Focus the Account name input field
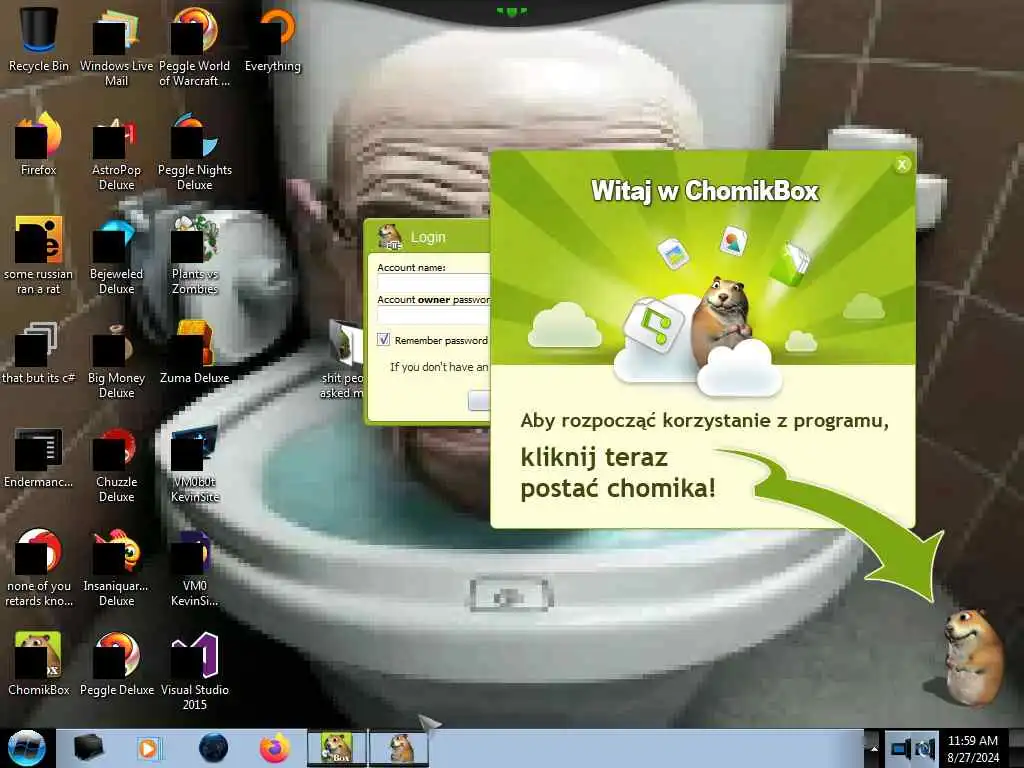This screenshot has width=1024, height=768. [x=434, y=283]
